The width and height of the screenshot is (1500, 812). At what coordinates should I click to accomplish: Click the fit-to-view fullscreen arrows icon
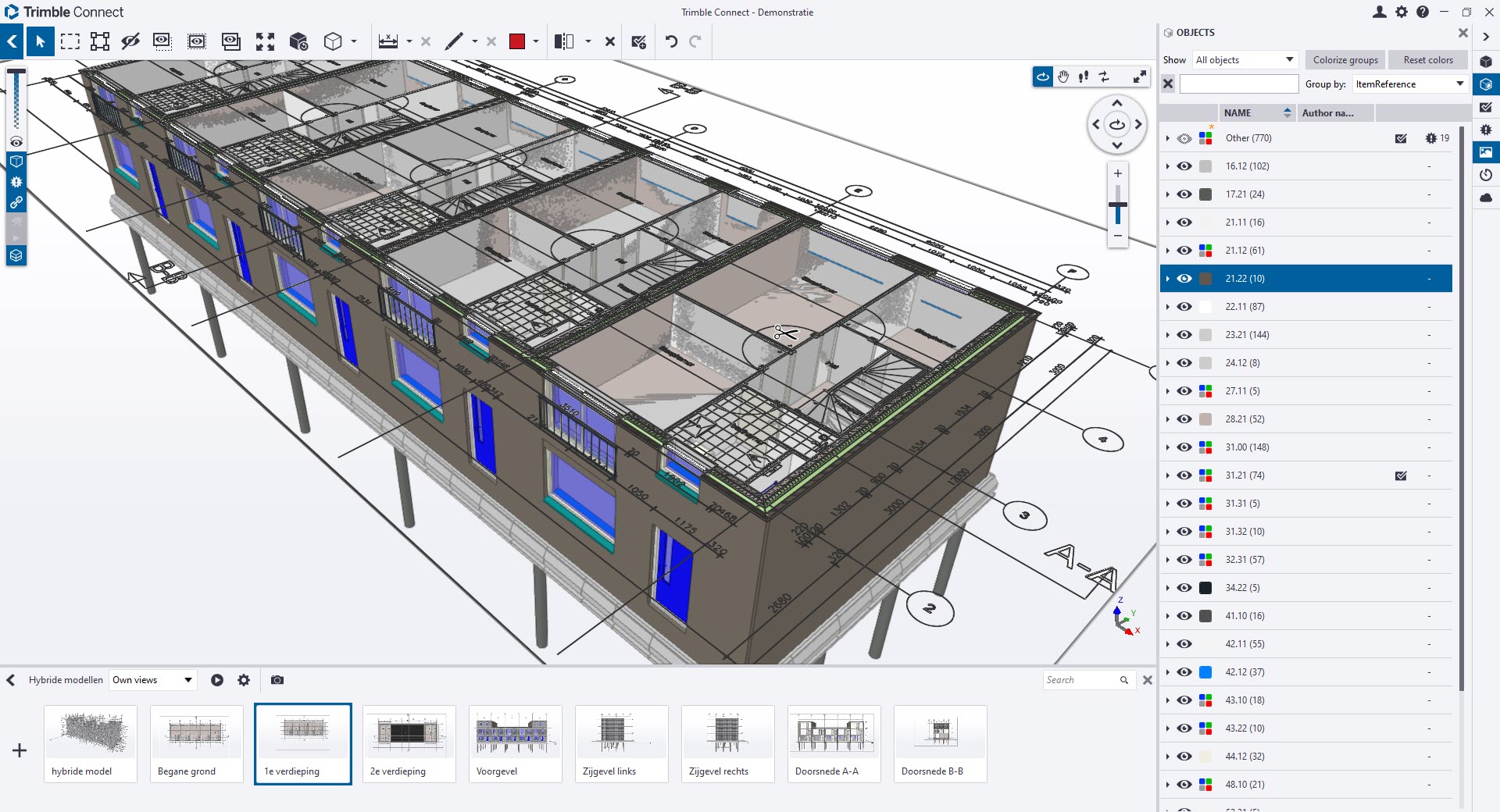266,41
